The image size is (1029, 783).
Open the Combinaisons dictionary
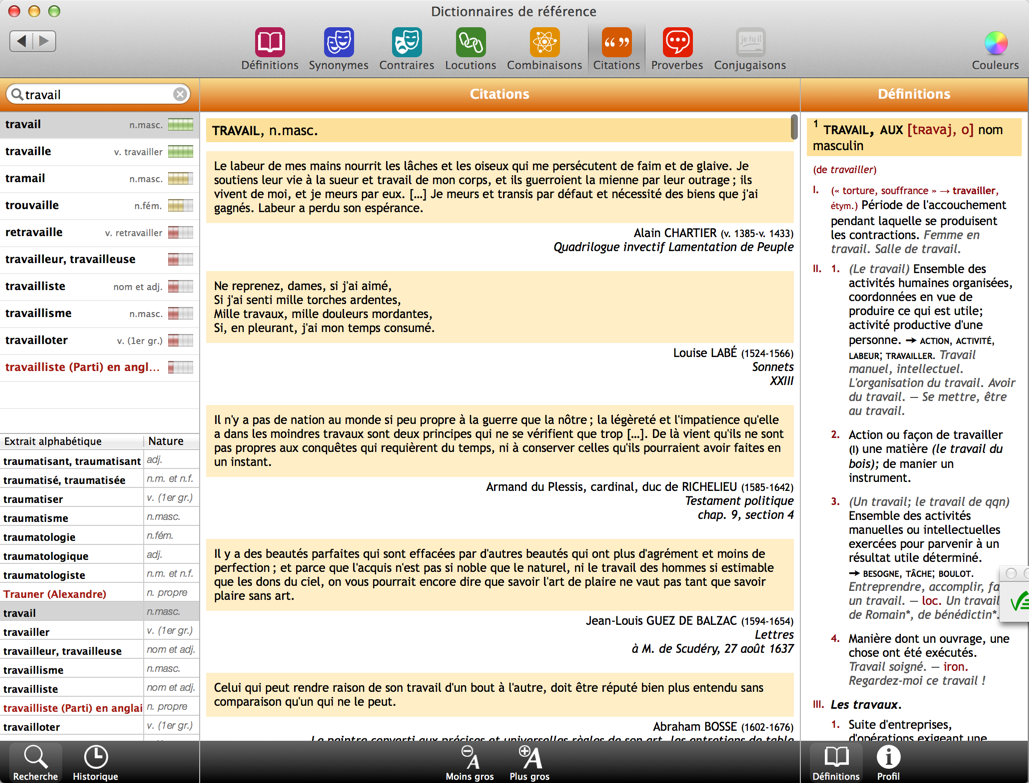tap(544, 49)
